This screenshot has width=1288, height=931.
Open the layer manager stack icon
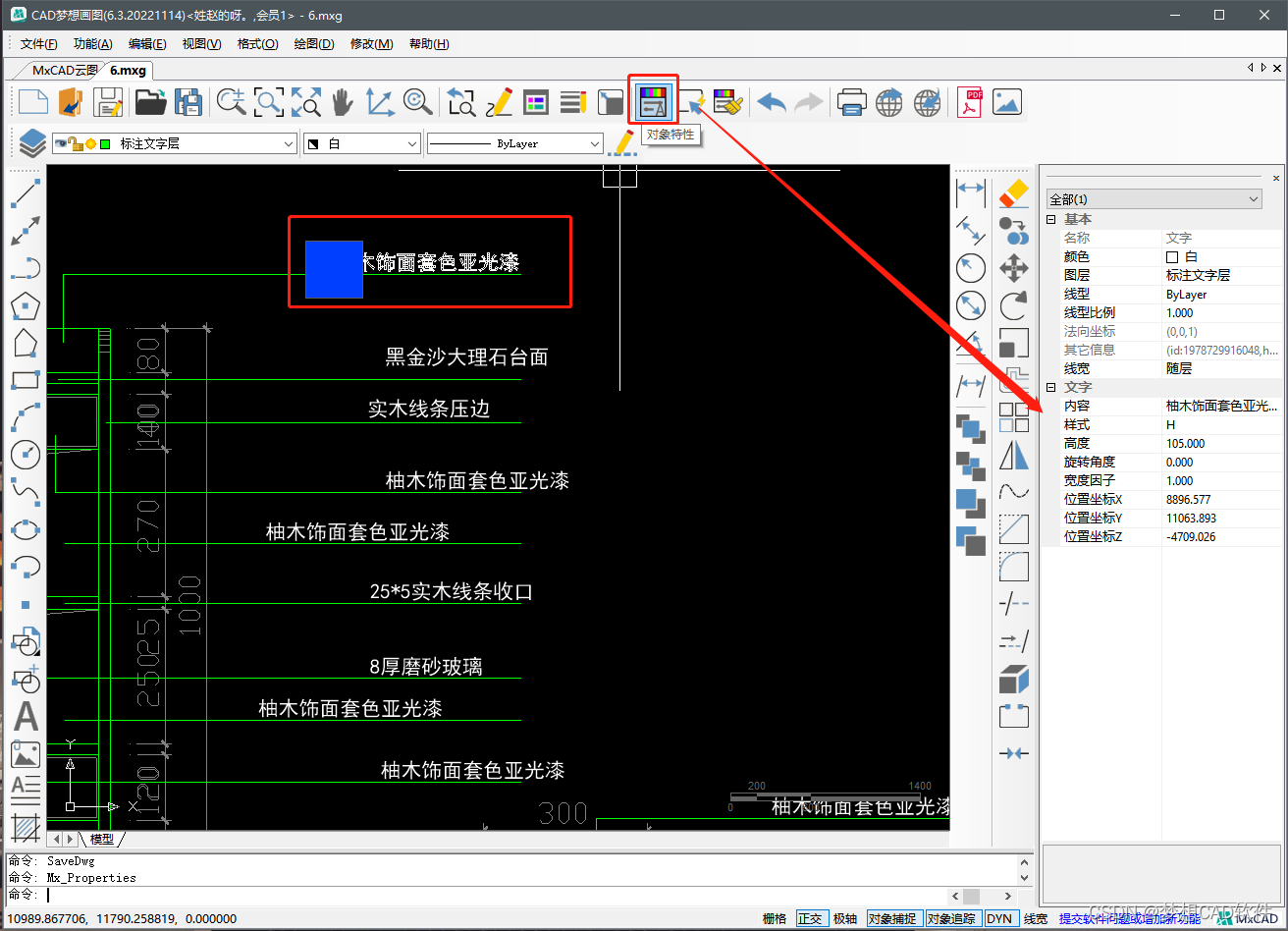30,141
